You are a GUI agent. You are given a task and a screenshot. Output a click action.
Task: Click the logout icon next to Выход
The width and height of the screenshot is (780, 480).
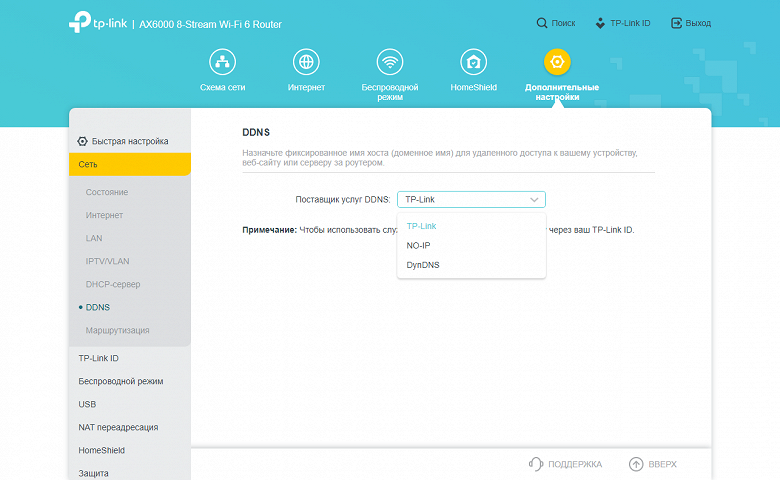[677, 23]
